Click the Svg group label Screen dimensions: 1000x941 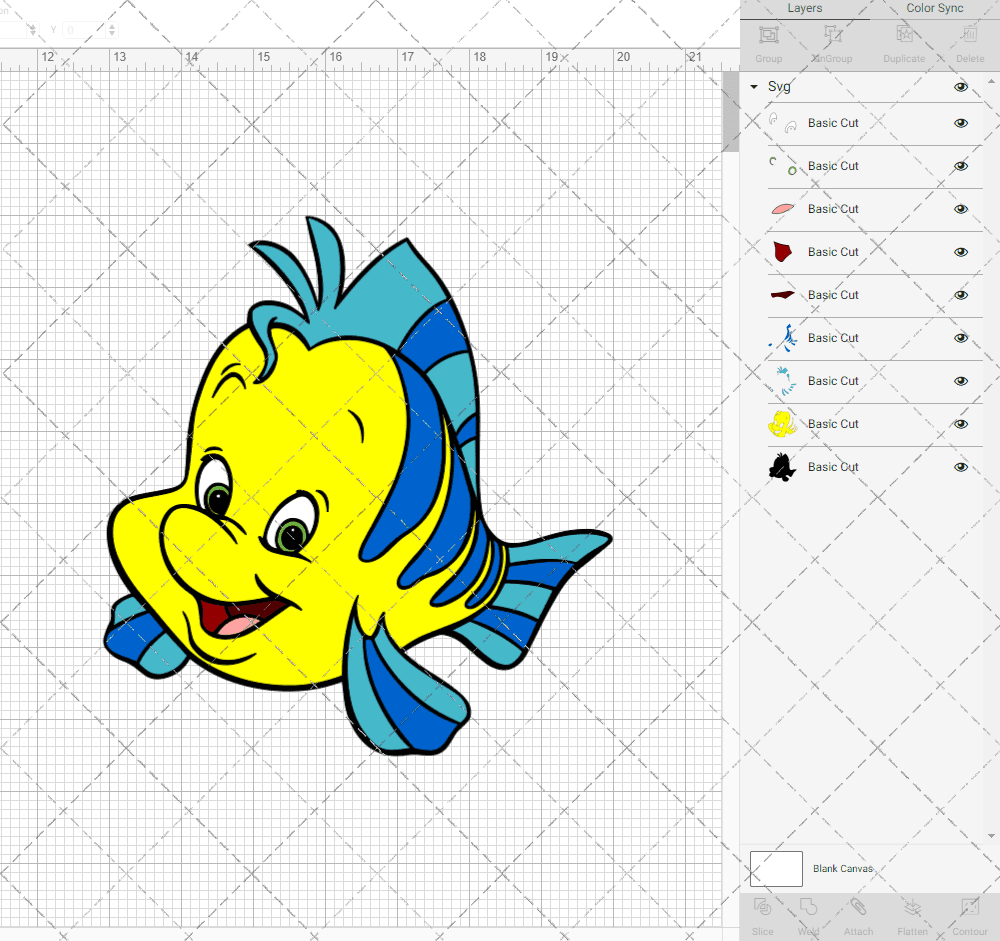pyautogui.click(x=779, y=87)
